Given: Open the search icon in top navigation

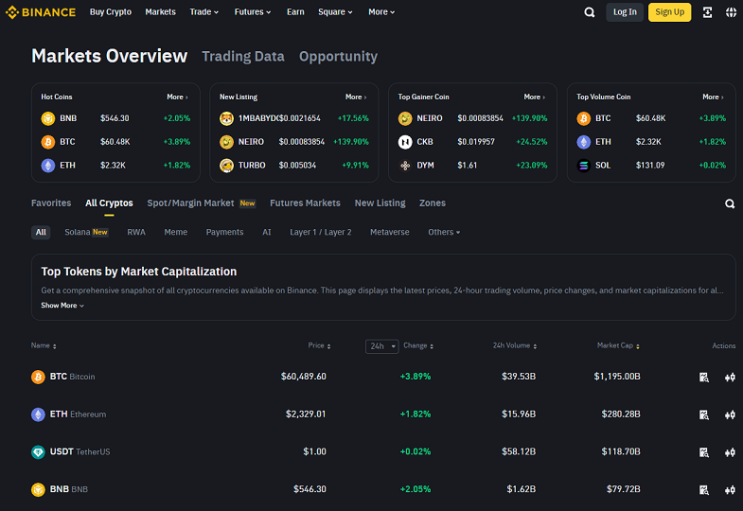Looking at the screenshot, I should (589, 12).
